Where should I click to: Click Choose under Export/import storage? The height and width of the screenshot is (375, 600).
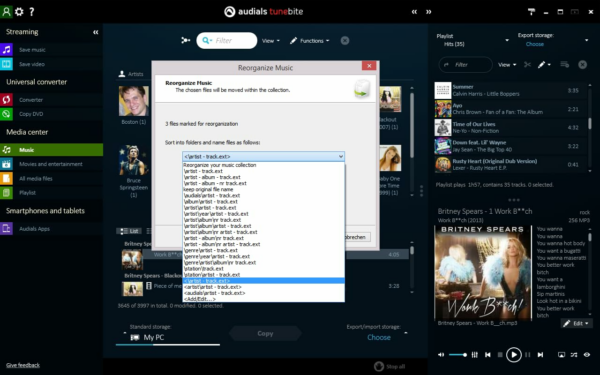tap(379, 337)
